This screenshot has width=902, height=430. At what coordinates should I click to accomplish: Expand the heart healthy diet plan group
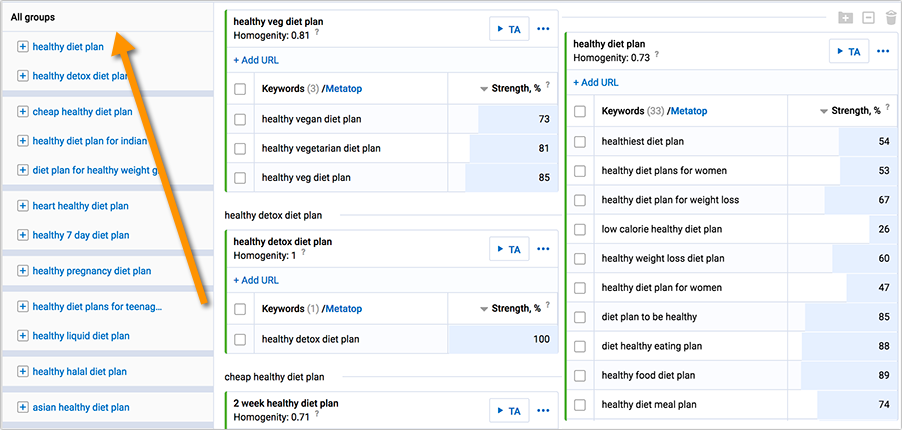pos(22,206)
